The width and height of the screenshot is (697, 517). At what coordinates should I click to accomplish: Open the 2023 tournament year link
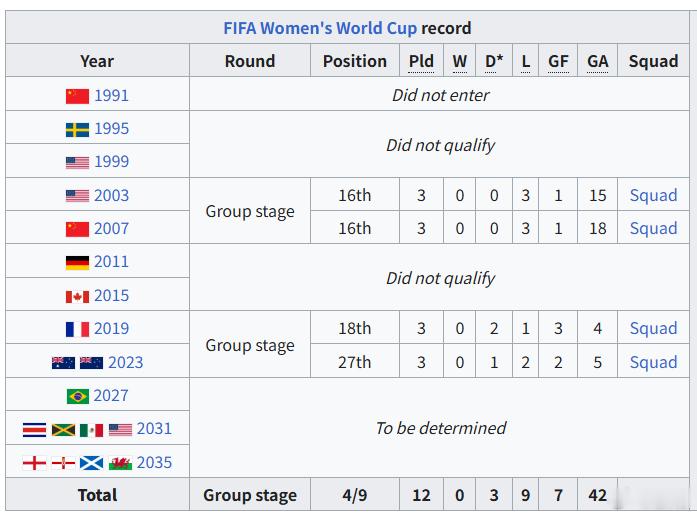[x=125, y=362]
